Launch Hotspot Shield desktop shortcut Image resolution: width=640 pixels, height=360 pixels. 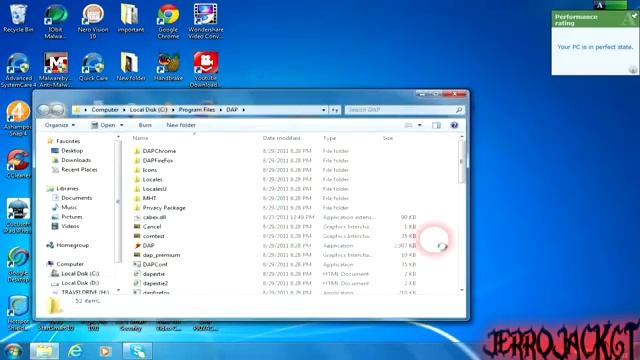pyautogui.click(x=18, y=313)
